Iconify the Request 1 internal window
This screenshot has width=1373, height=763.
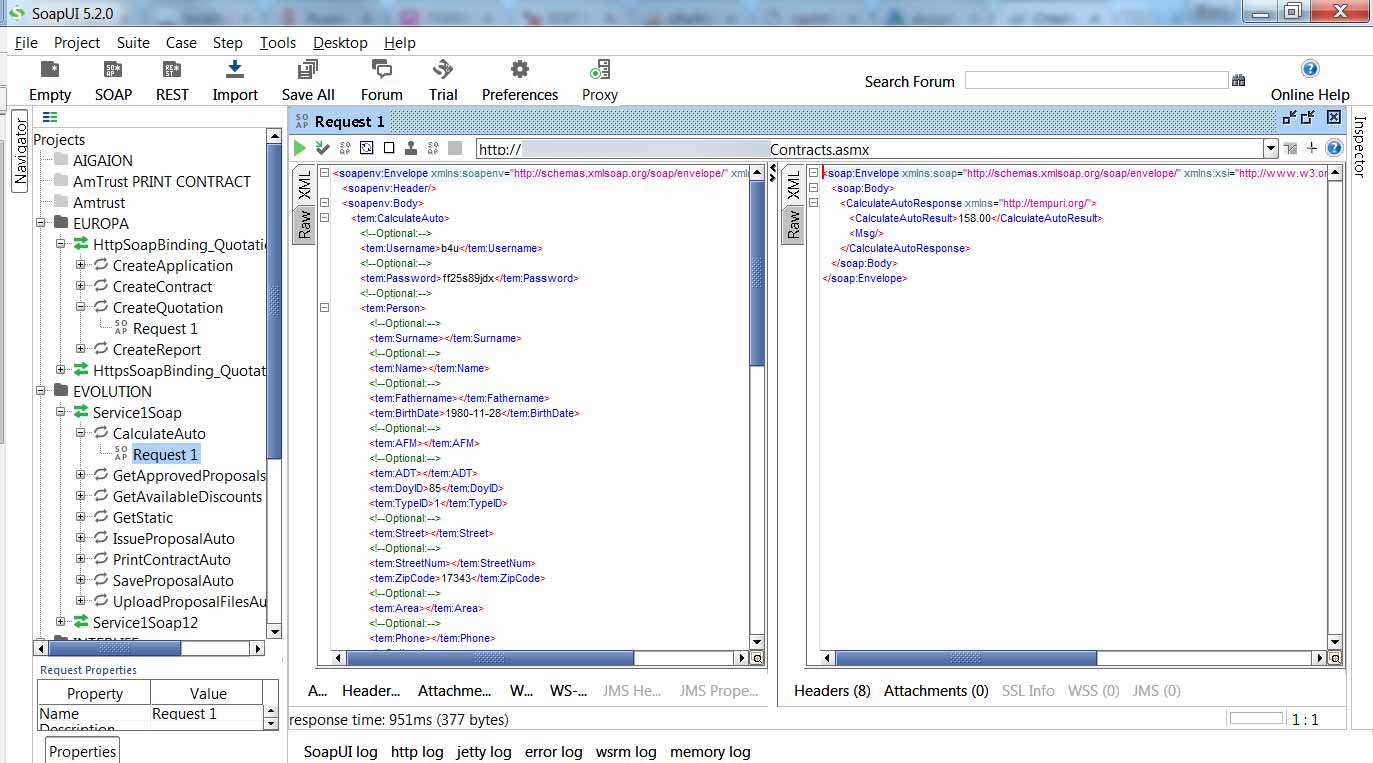click(x=1290, y=118)
